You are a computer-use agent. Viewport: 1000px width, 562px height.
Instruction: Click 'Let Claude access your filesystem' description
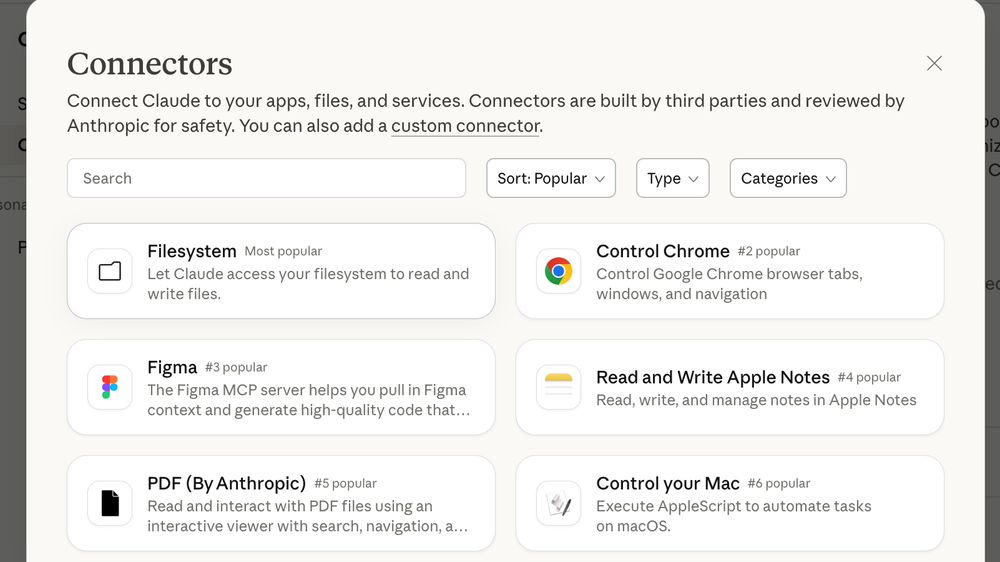[x=308, y=284]
